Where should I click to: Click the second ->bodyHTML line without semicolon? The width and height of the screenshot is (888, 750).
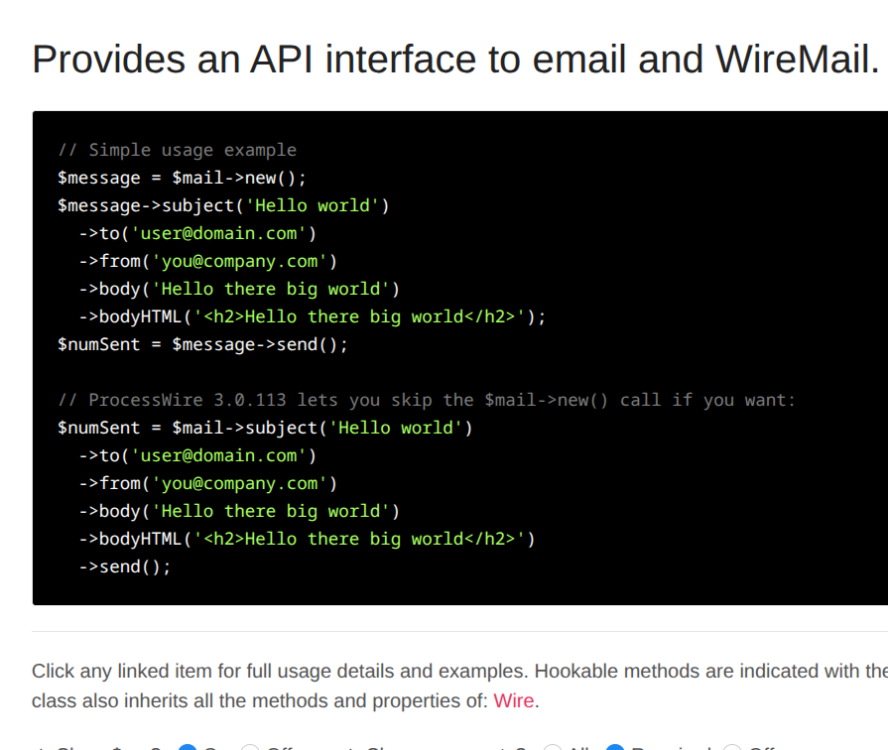(307, 539)
